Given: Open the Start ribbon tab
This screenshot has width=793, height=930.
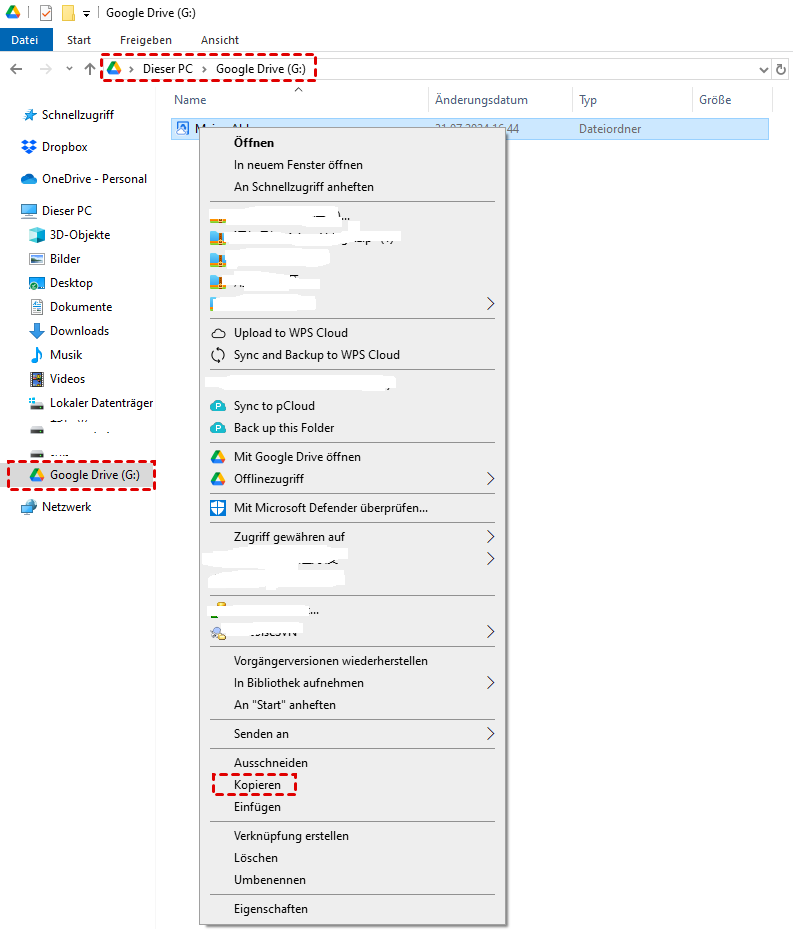Looking at the screenshot, I should 79,40.
